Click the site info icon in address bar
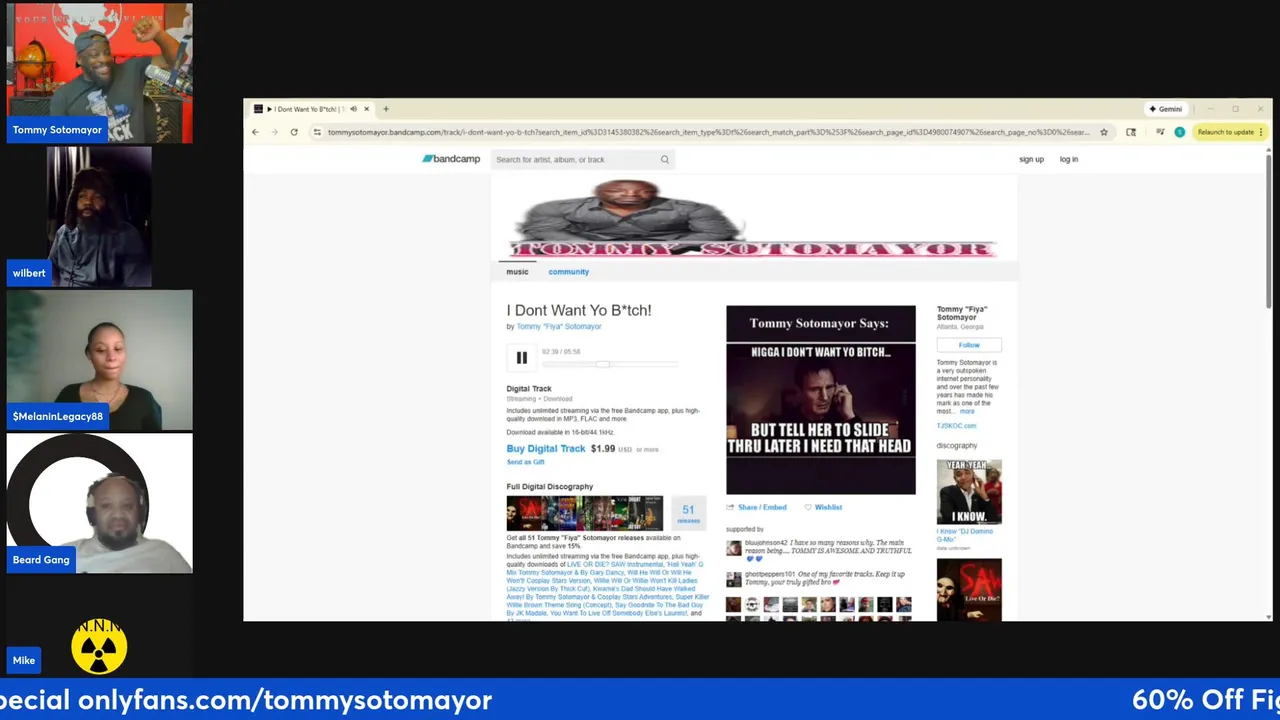The image size is (1280, 720). click(x=317, y=132)
